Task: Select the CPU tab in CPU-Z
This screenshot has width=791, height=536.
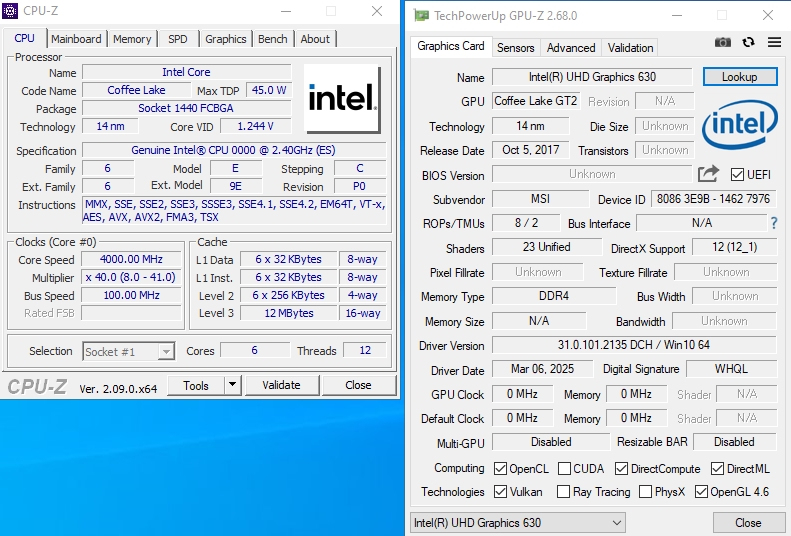Action: click(x=24, y=38)
